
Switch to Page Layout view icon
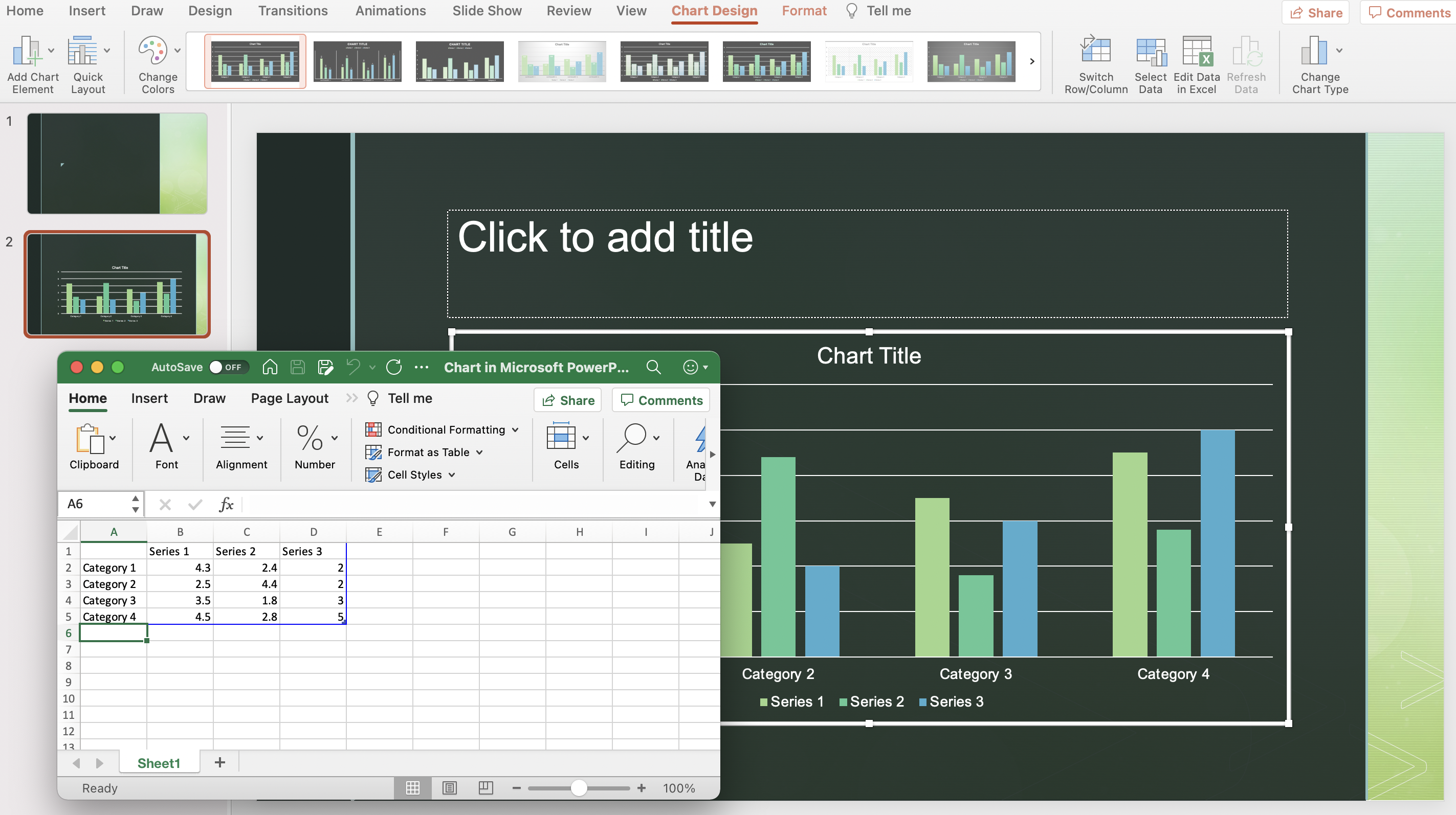point(449,788)
